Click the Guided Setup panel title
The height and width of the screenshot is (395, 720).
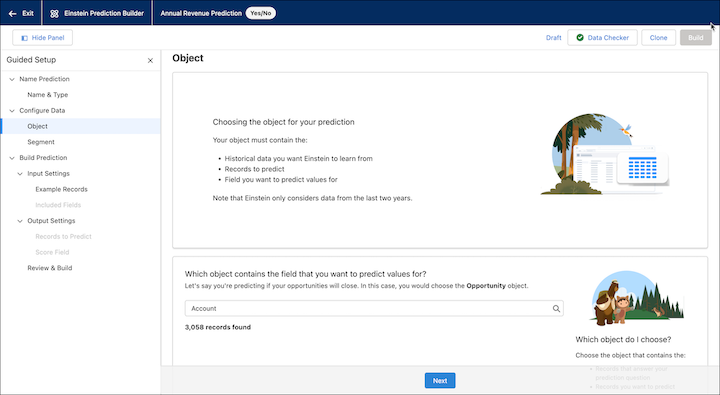coord(31,60)
